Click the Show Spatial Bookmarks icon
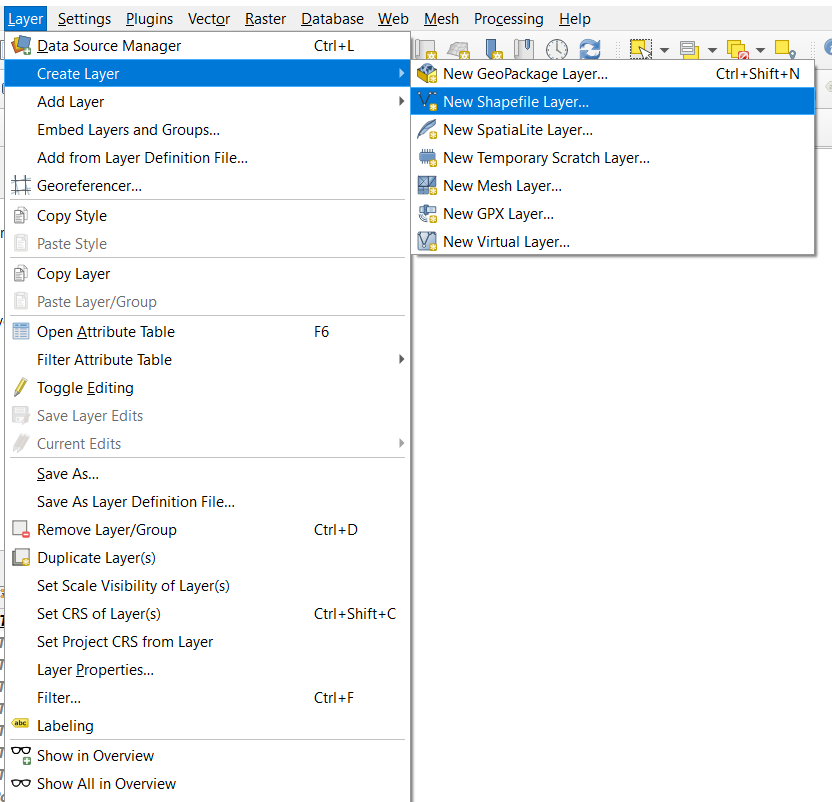 tap(525, 49)
